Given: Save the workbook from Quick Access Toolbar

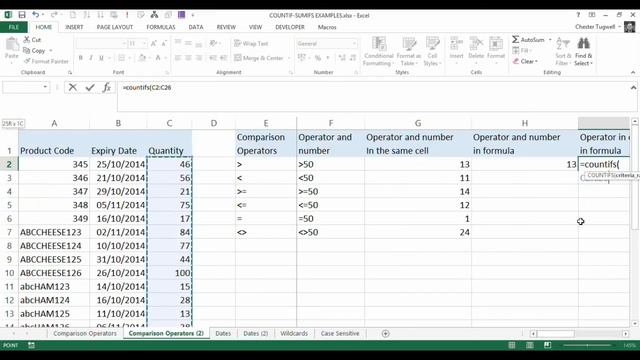Looking at the screenshot, I should 22,15.
